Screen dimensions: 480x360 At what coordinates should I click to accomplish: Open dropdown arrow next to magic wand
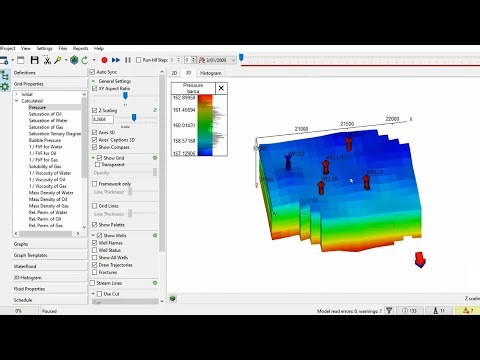pyautogui.click(x=66, y=60)
